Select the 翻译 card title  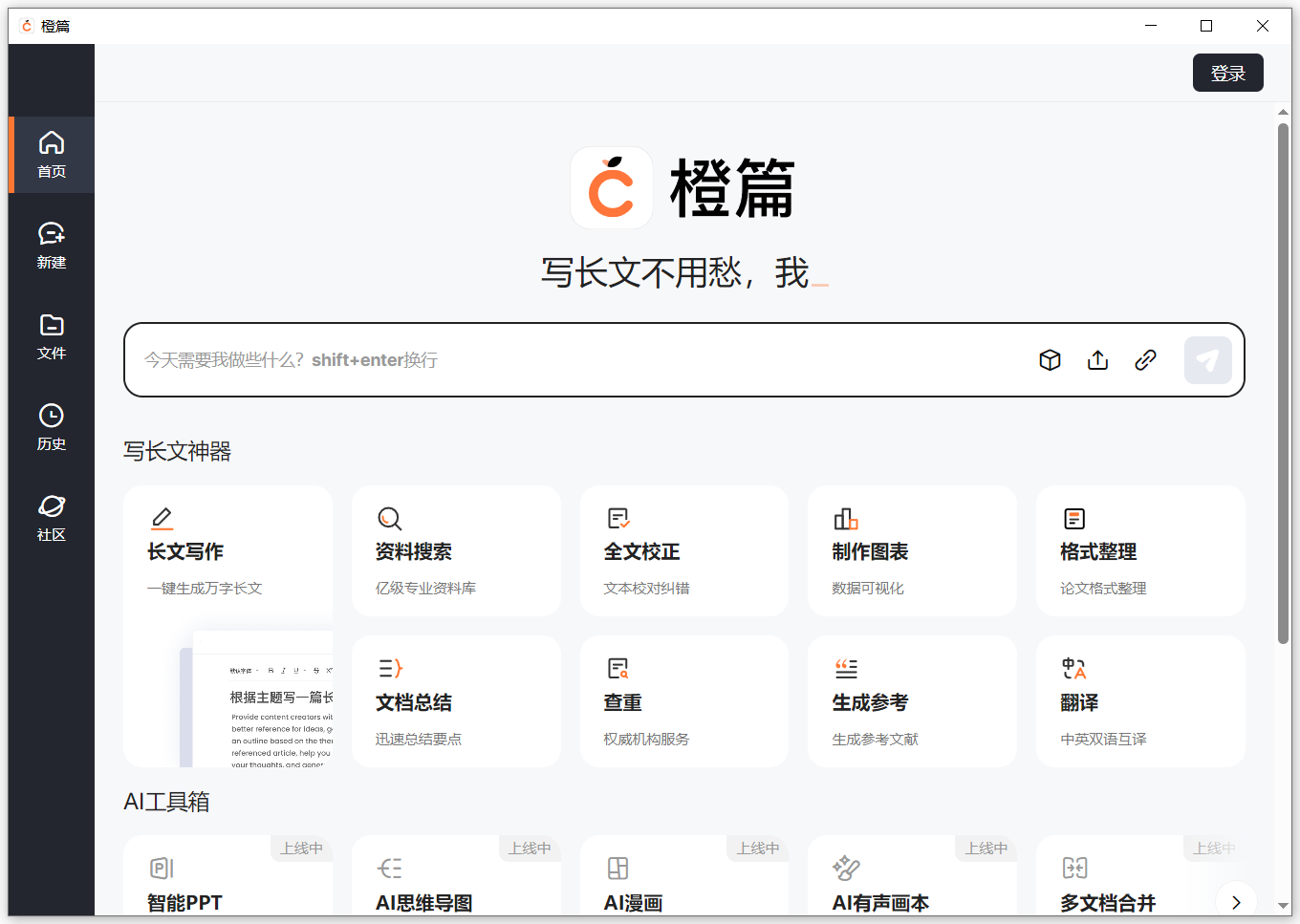click(x=1079, y=702)
